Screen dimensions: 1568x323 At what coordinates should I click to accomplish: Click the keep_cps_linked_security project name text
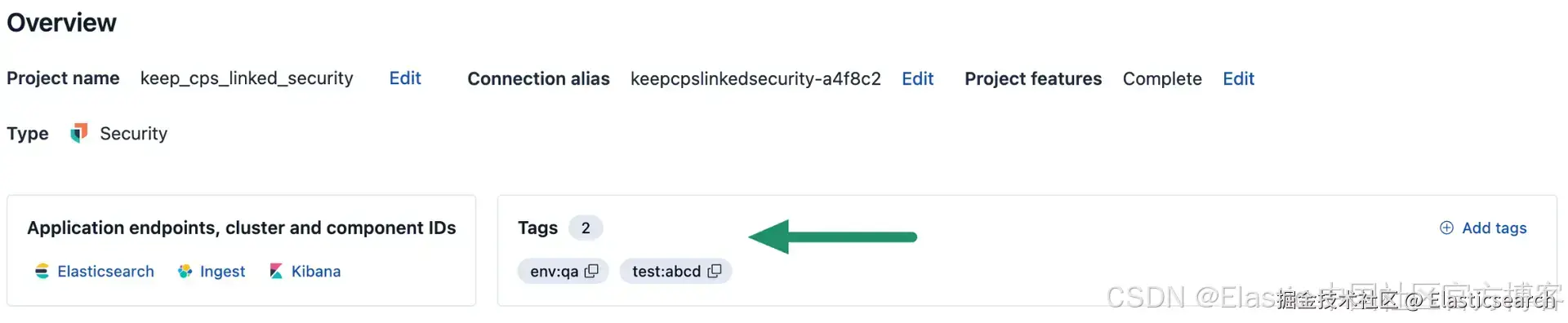(247, 78)
